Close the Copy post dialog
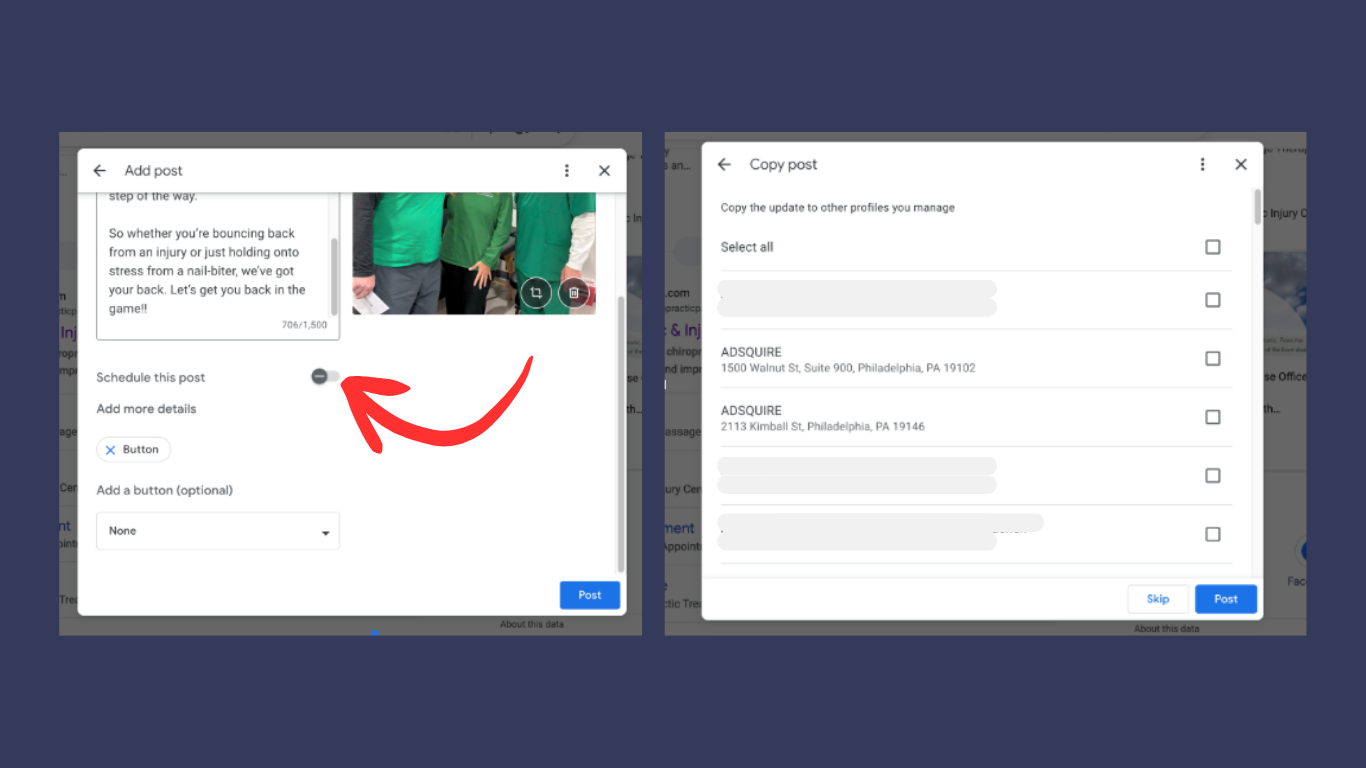 point(1241,165)
